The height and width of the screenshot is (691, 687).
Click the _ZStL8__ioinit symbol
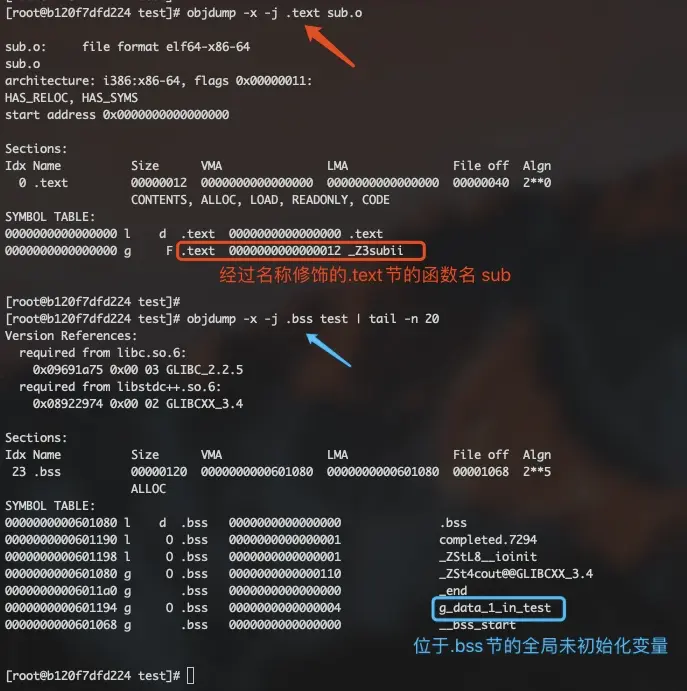pos(488,557)
